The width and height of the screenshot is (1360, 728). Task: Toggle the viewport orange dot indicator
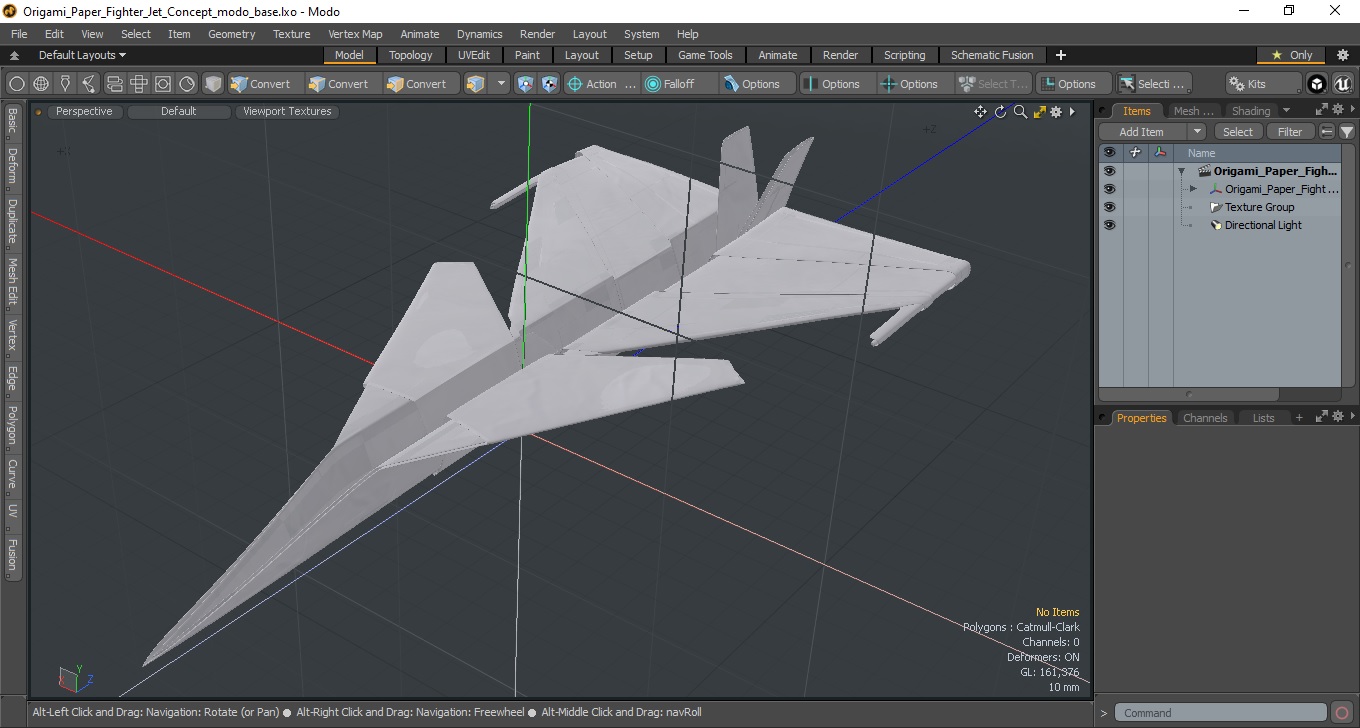(x=39, y=112)
